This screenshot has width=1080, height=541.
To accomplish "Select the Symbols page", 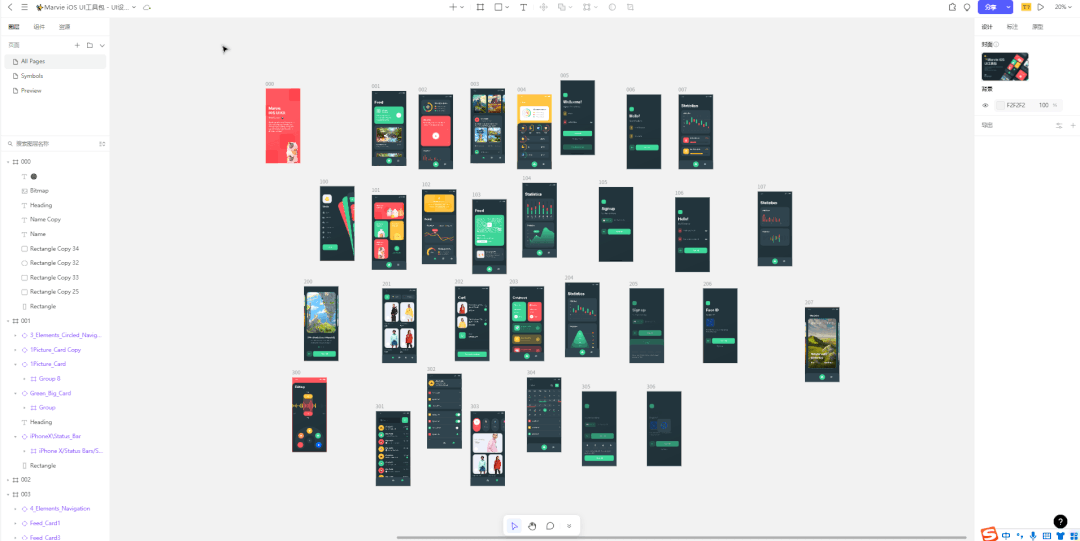I will 55,76.
